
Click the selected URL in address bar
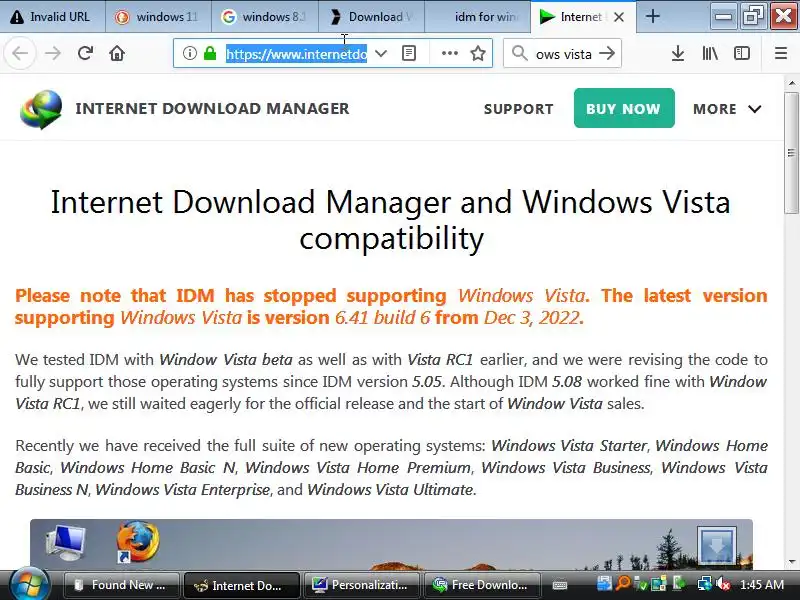pyautogui.click(x=296, y=54)
